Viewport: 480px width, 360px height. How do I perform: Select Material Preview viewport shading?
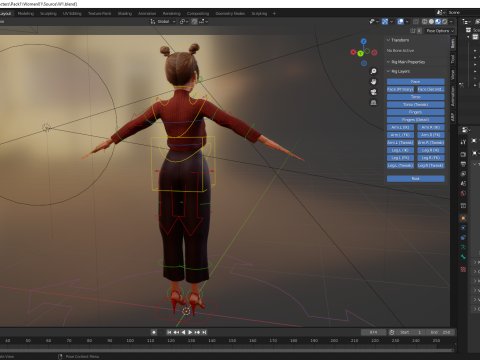438,22
